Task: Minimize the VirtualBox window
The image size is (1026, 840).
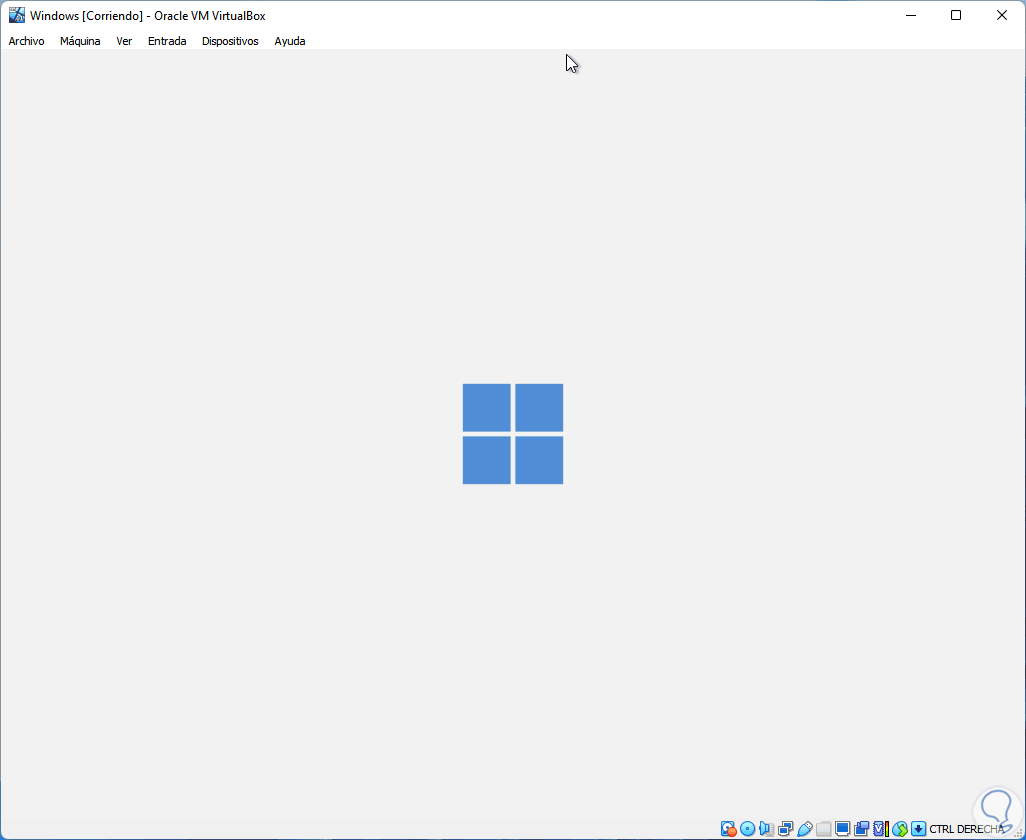Action: 910,16
